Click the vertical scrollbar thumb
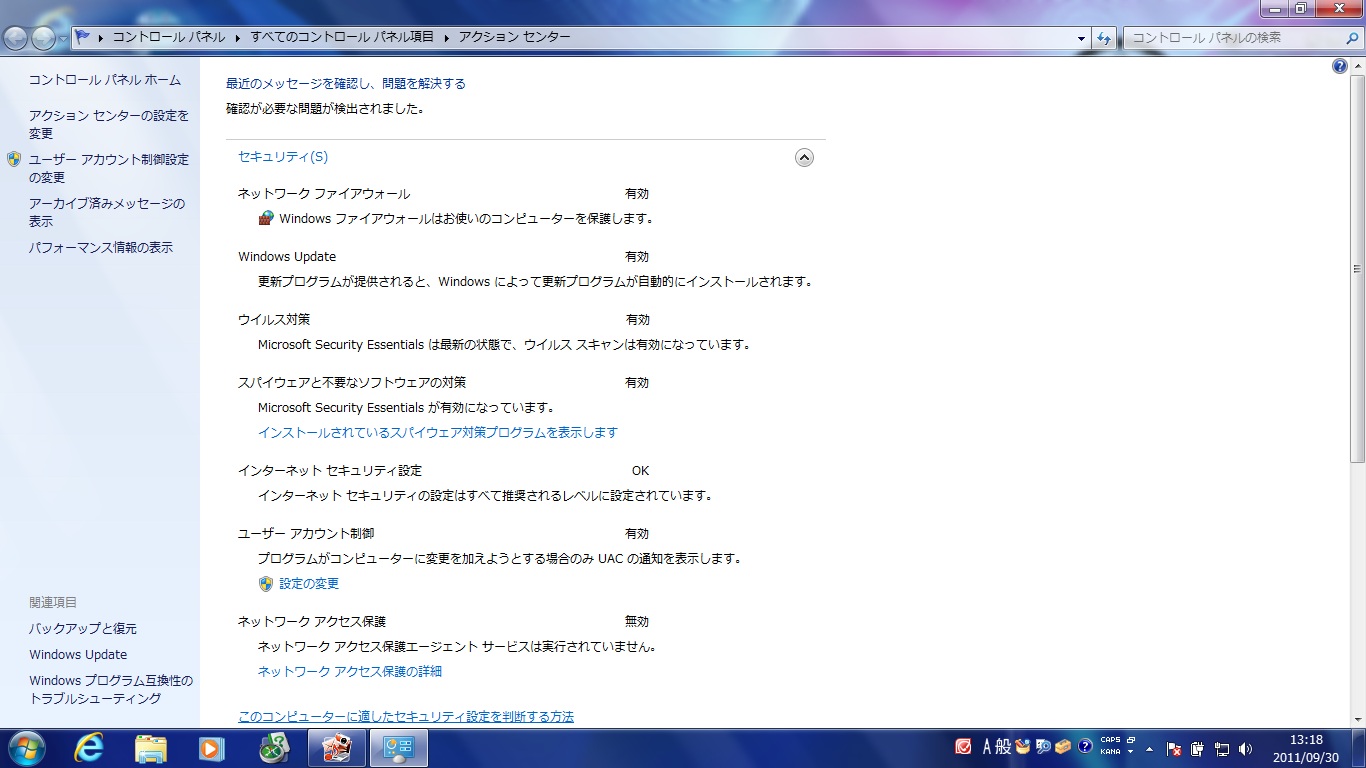The width and height of the screenshot is (1366, 768). (1357, 268)
